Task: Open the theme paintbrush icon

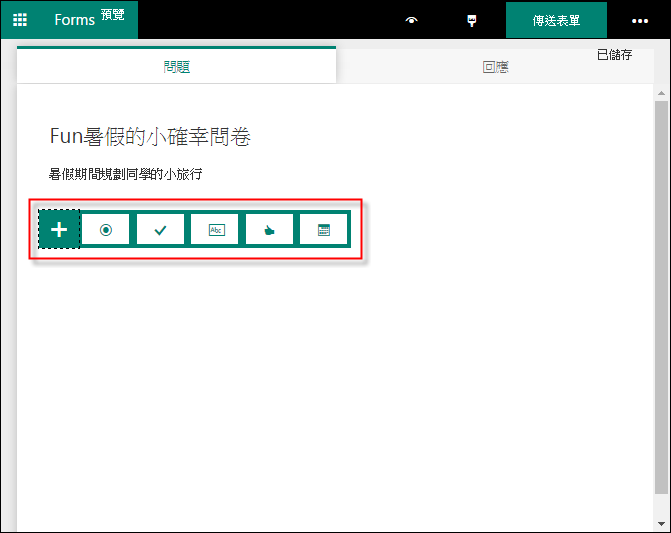Action: coord(472,20)
